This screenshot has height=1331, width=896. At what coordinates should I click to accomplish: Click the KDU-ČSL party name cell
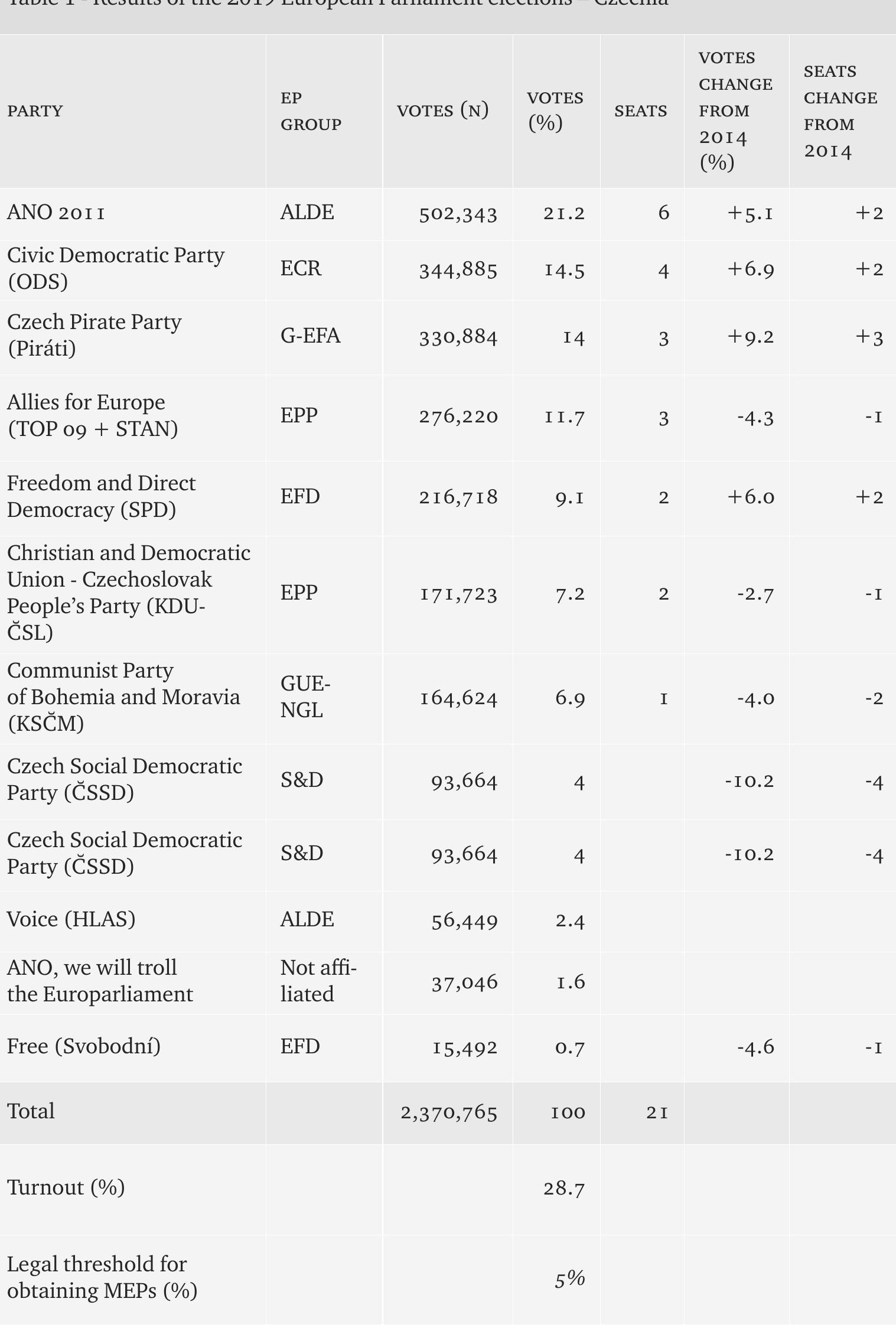point(129,593)
